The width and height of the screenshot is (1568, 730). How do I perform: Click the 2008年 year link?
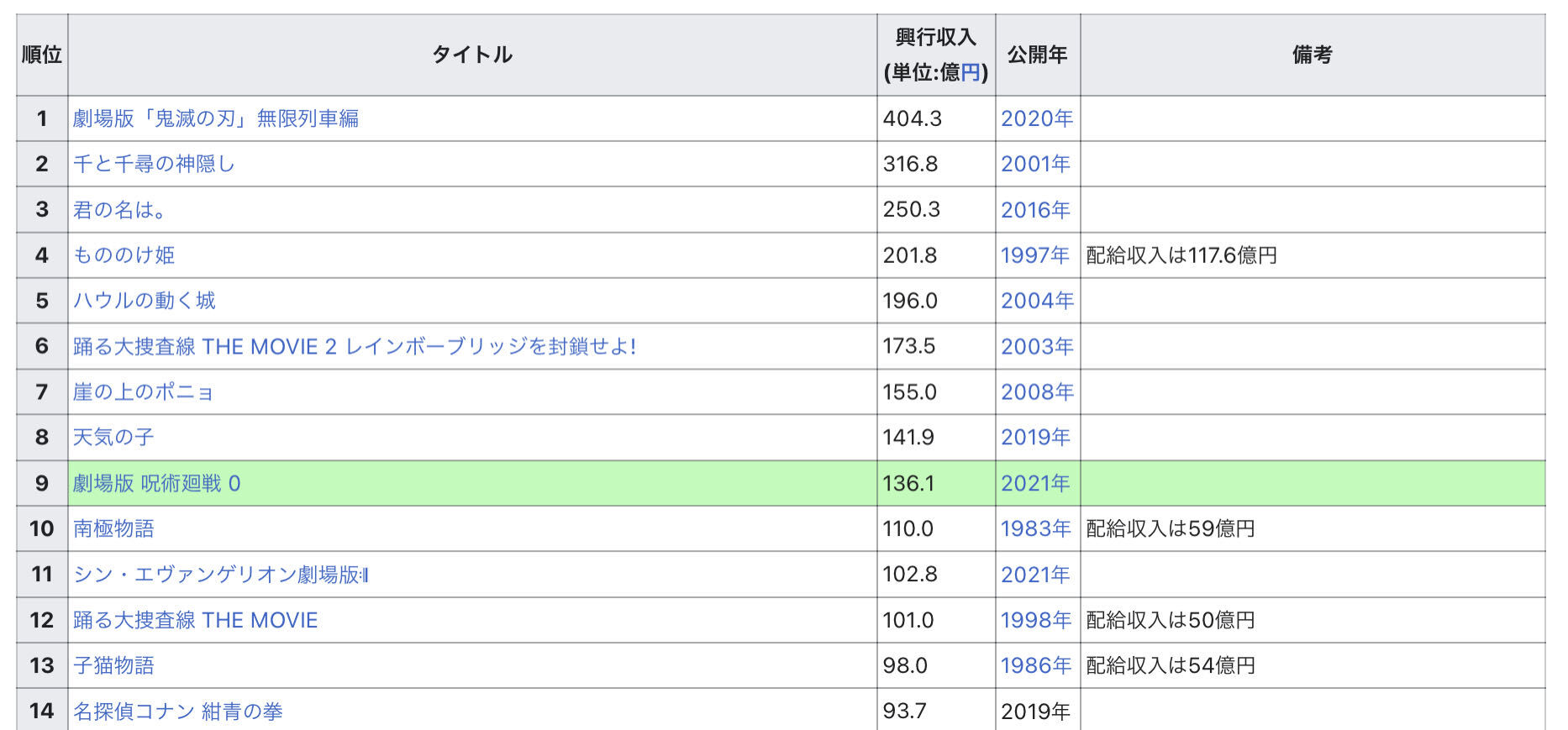click(1037, 392)
